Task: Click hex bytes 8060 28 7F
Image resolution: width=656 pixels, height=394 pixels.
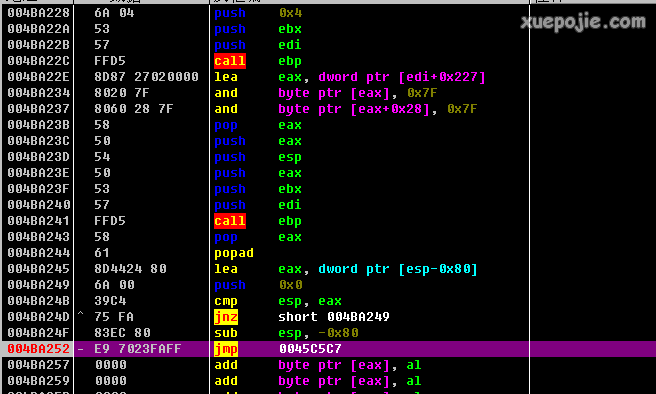Action: [133, 109]
